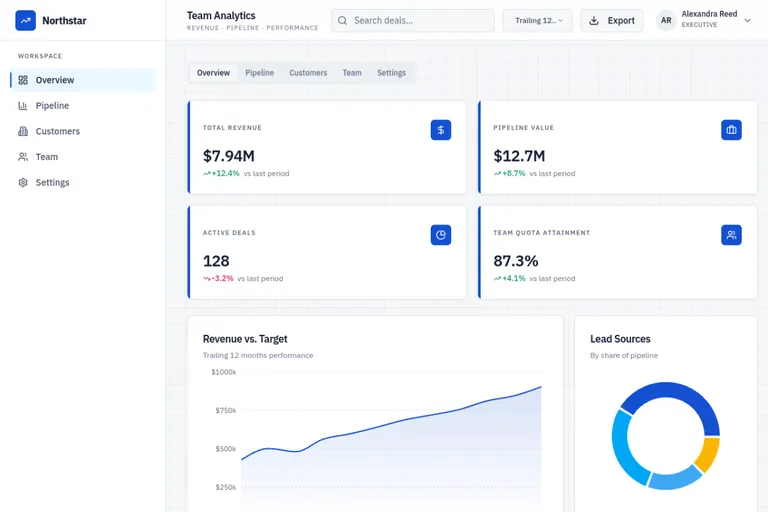Click the trend arrow beside +4.1%
Viewport: 768px width, 512px height.
tap(497, 278)
